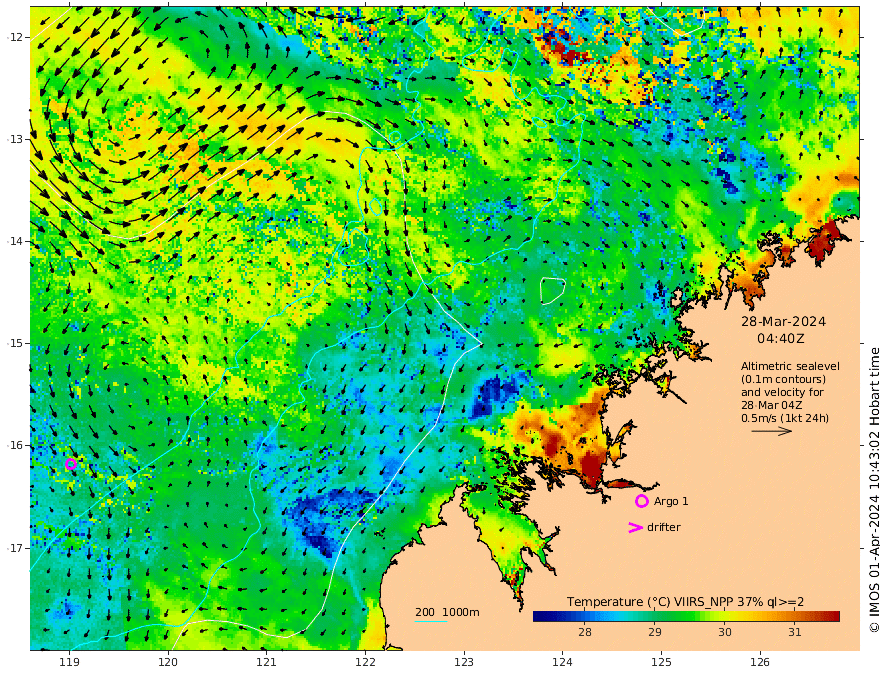The height and width of the screenshot is (680, 880).
Task: Click the latitude axis label -16
Action: (15, 445)
